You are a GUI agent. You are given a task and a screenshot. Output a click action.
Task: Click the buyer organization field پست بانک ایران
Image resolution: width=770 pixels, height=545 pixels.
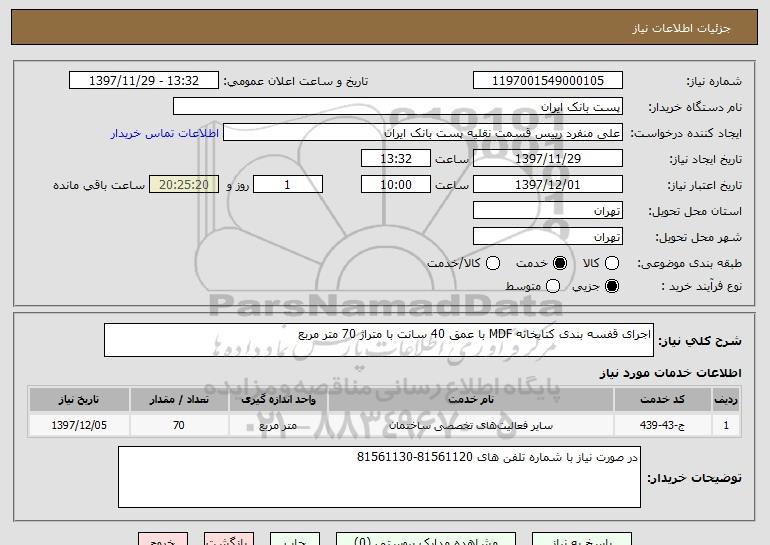398,107
